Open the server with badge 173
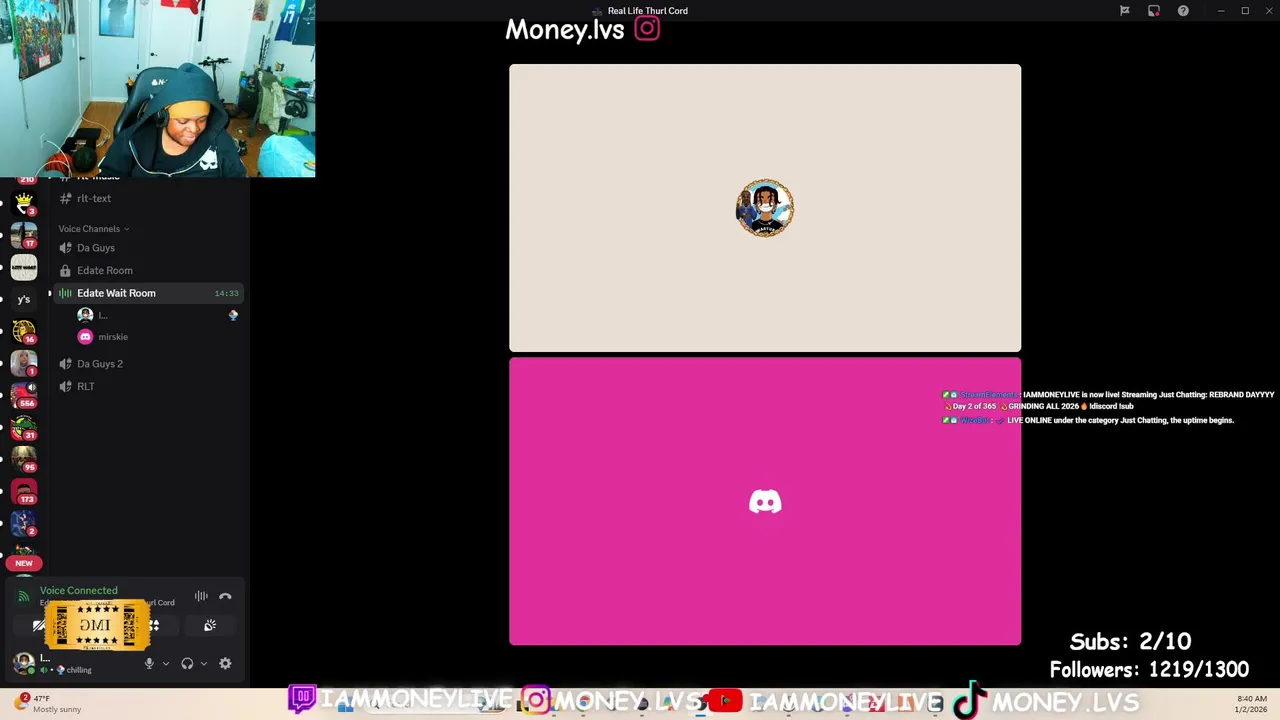Viewport: 1280px width, 720px height. tap(24, 491)
